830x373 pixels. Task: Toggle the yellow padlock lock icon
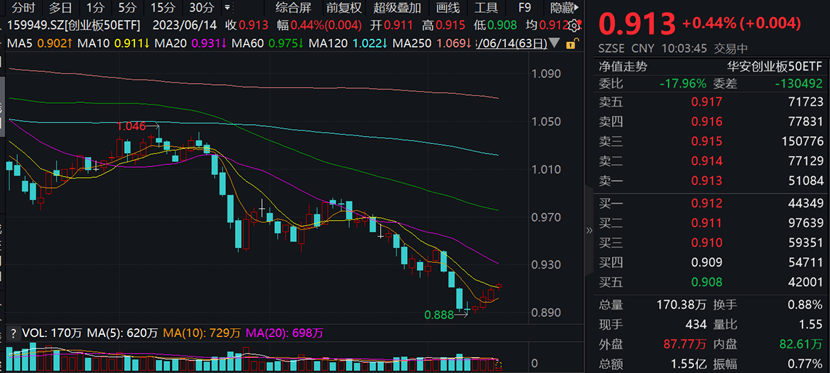[570, 43]
